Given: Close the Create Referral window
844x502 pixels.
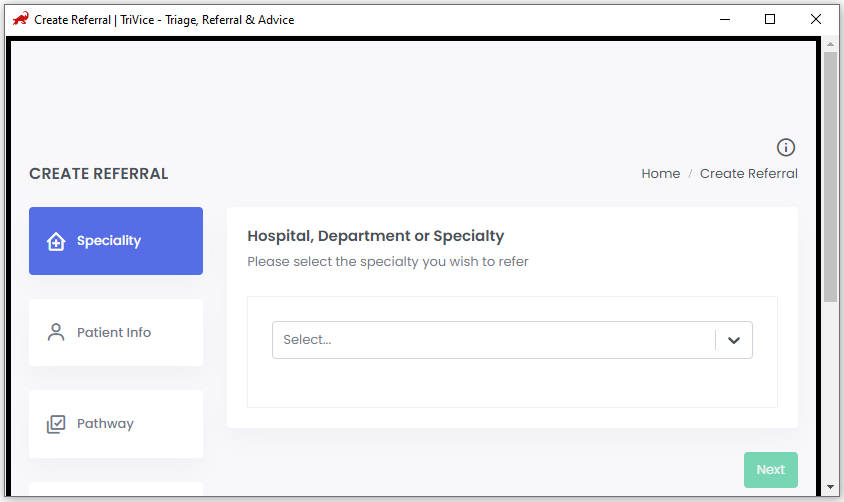Looking at the screenshot, I should 815,19.
